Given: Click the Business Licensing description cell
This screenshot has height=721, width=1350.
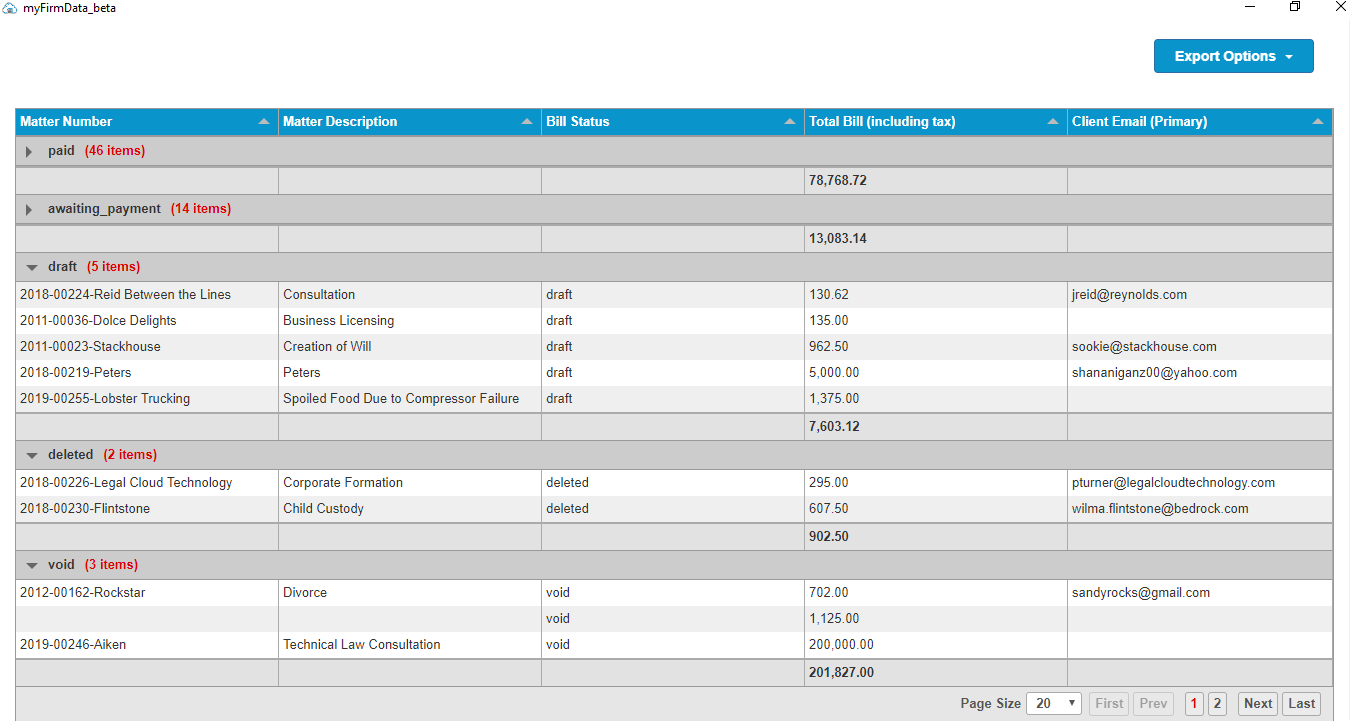Looking at the screenshot, I should [x=339, y=321].
